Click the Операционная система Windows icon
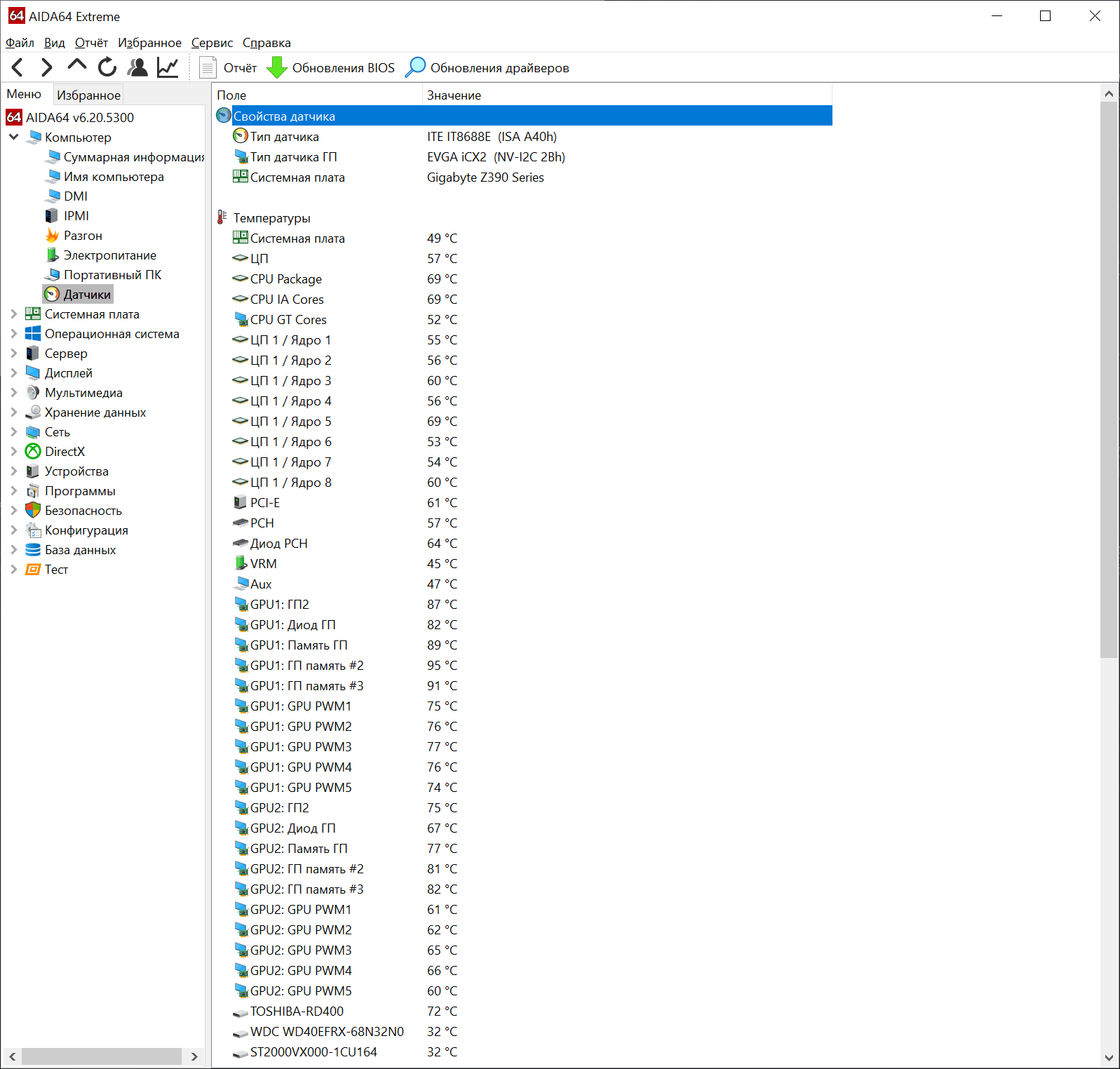Screen dimensions: 1120x1069 33,334
